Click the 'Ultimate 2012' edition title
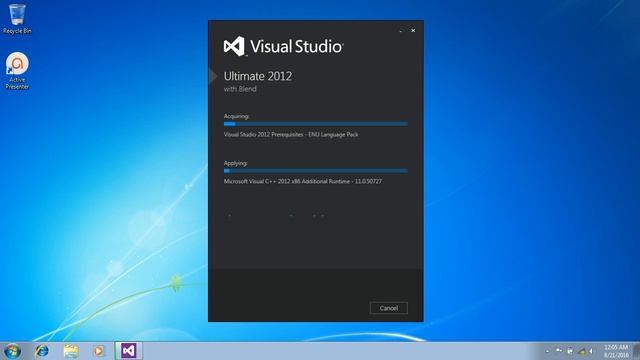Screen dimensions: 640x360 pos(258,76)
